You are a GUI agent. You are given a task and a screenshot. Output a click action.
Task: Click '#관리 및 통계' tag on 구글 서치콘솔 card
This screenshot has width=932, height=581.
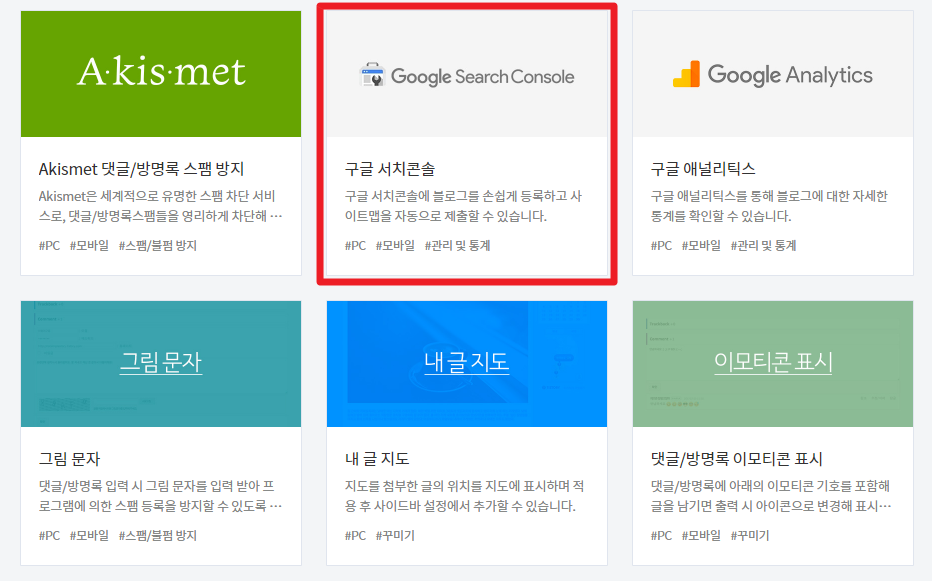(x=458, y=246)
